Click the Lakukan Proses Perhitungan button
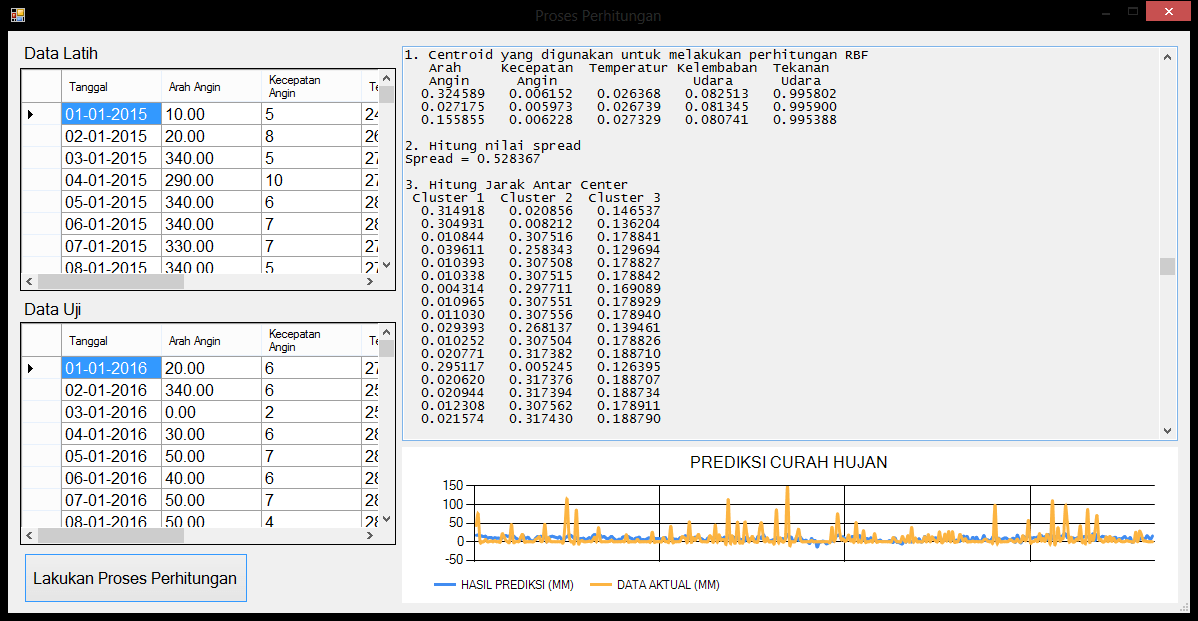The image size is (1198, 621). point(135,578)
